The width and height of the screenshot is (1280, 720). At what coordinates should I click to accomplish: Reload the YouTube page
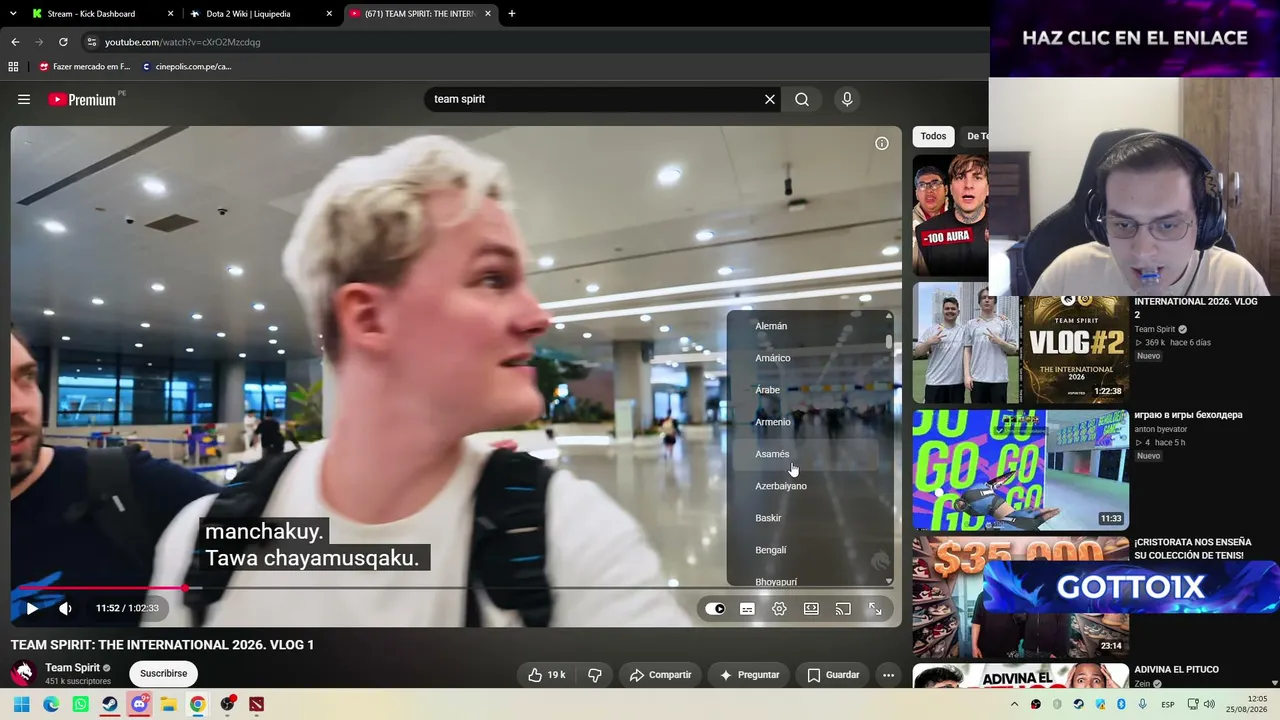[63, 42]
